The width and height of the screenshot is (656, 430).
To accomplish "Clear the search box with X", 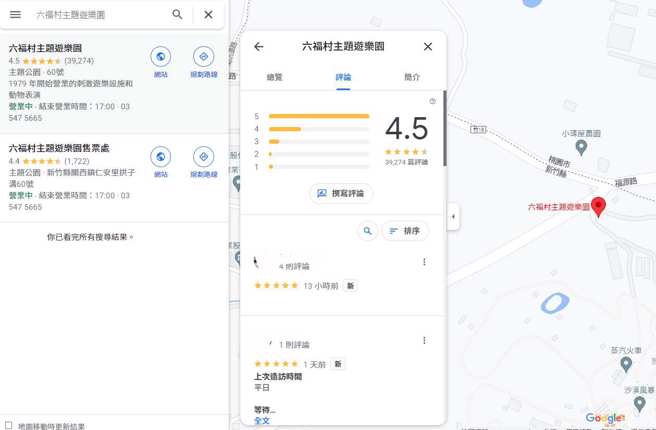I will click(x=208, y=15).
